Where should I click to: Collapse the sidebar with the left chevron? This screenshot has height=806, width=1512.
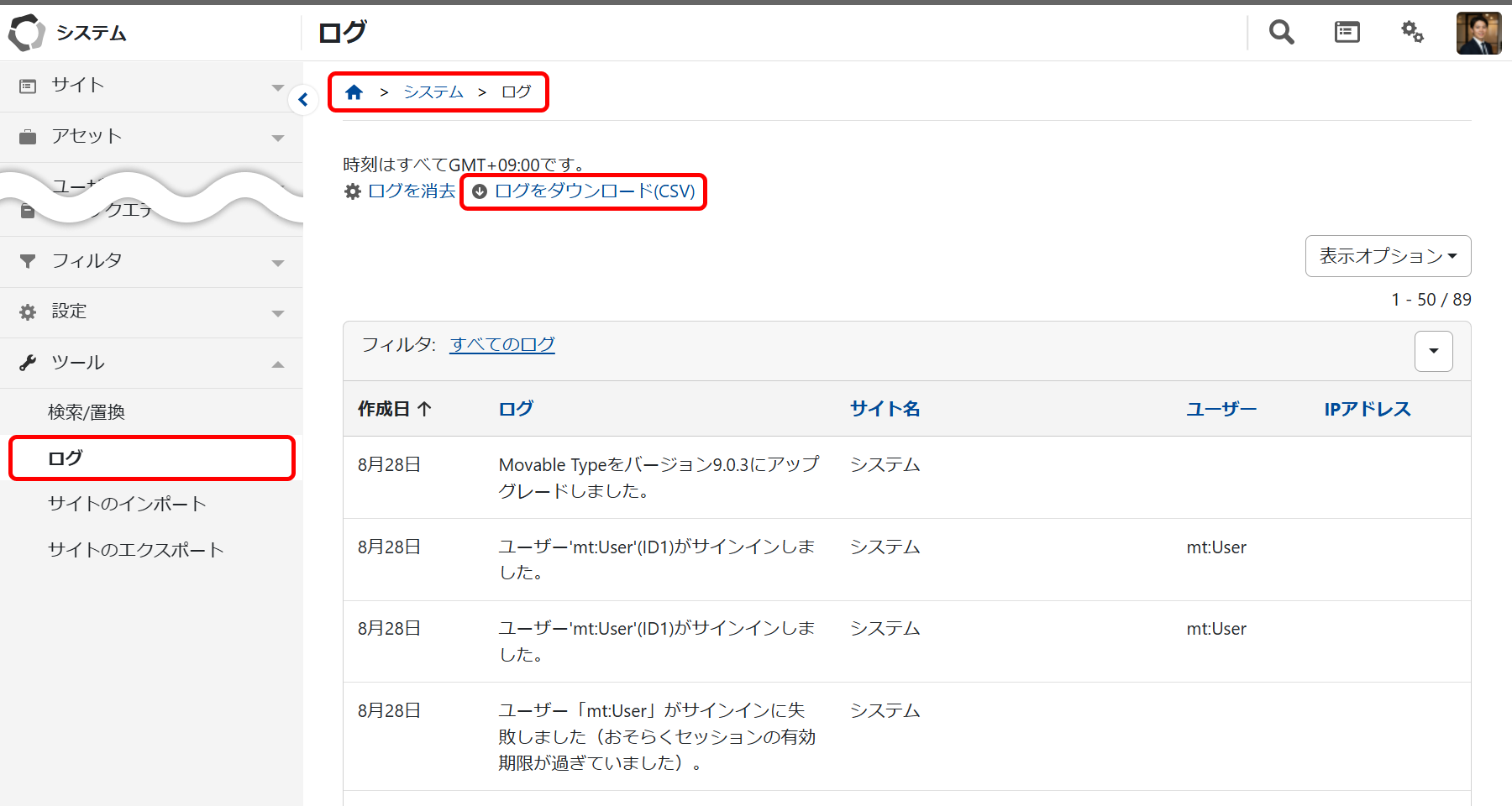tap(302, 99)
